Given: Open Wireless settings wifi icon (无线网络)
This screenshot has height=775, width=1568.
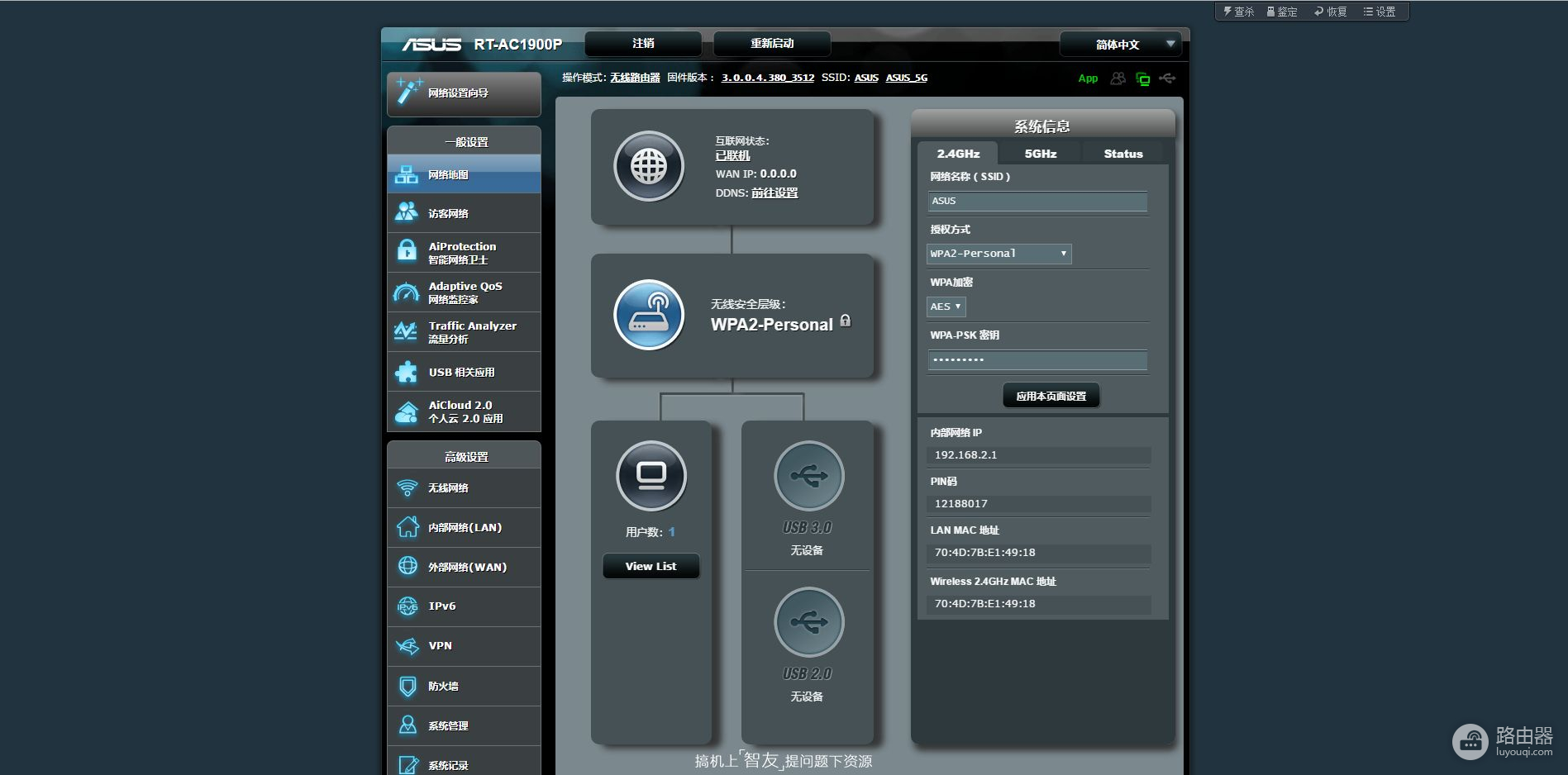Looking at the screenshot, I should click(407, 488).
